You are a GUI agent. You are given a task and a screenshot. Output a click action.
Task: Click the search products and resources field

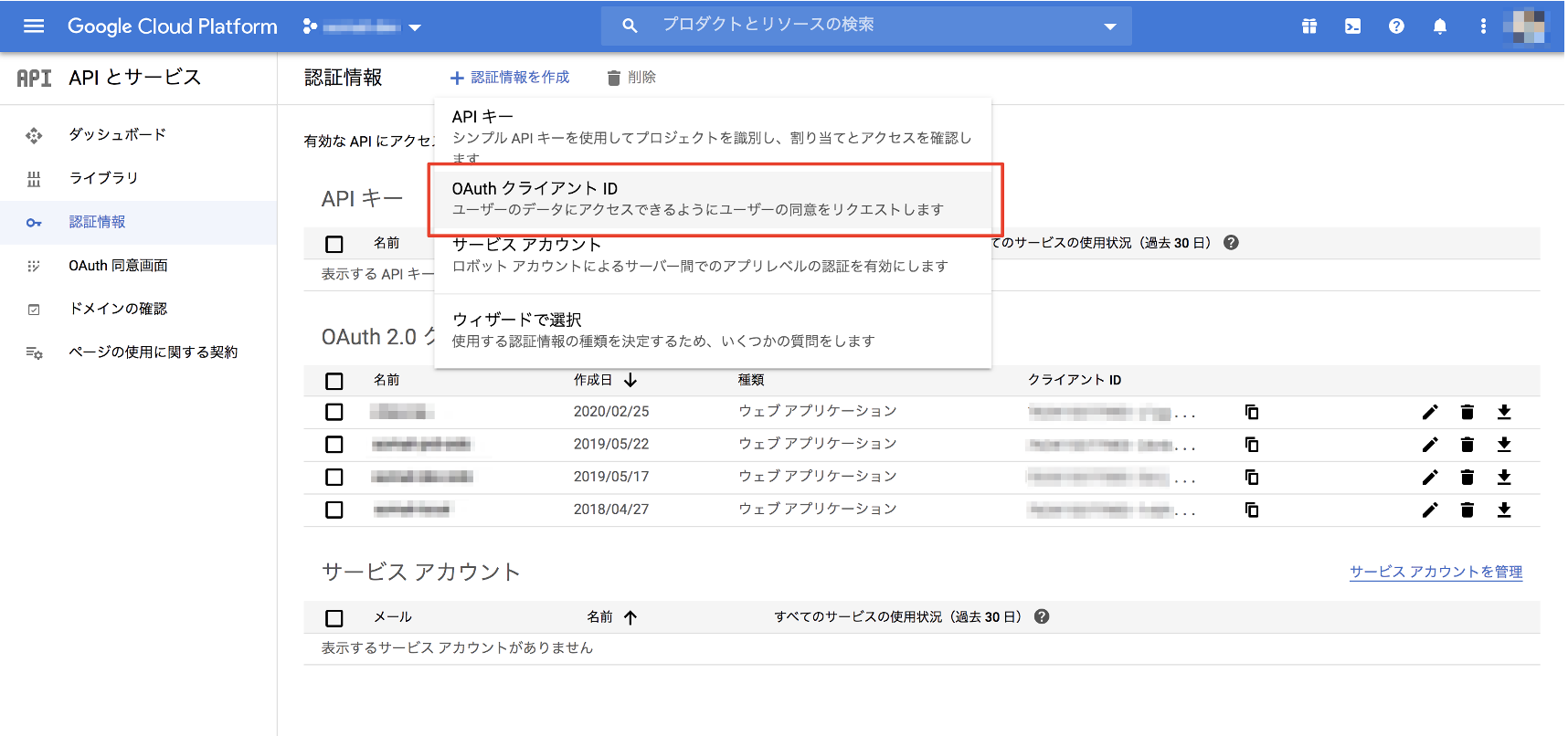pos(865,26)
